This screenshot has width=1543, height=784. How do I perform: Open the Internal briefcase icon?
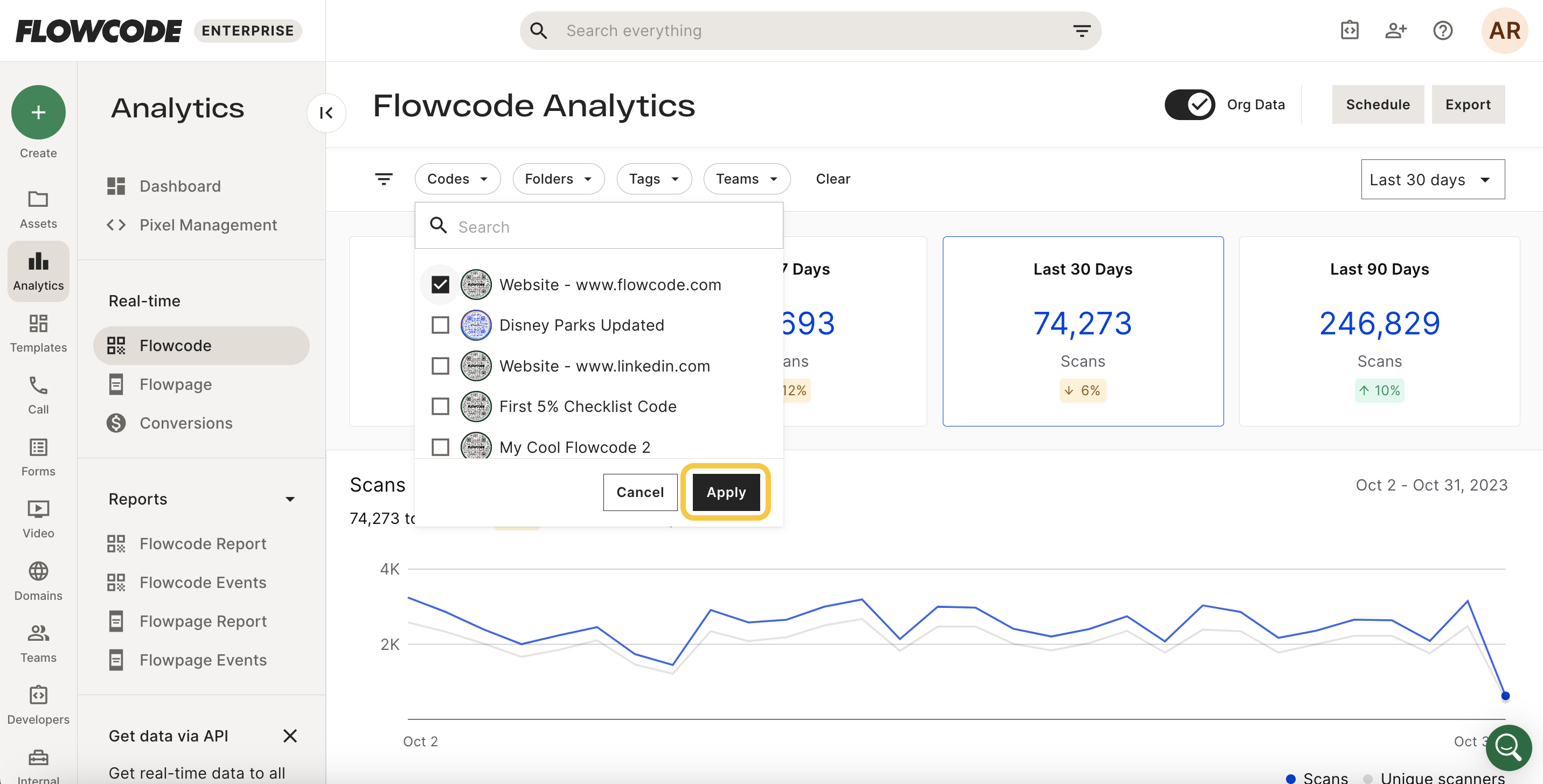click(38, 757)
